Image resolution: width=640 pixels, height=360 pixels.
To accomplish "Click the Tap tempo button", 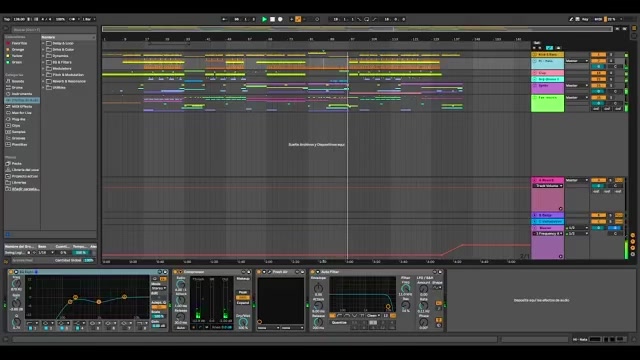I will [x=7, y=19].
